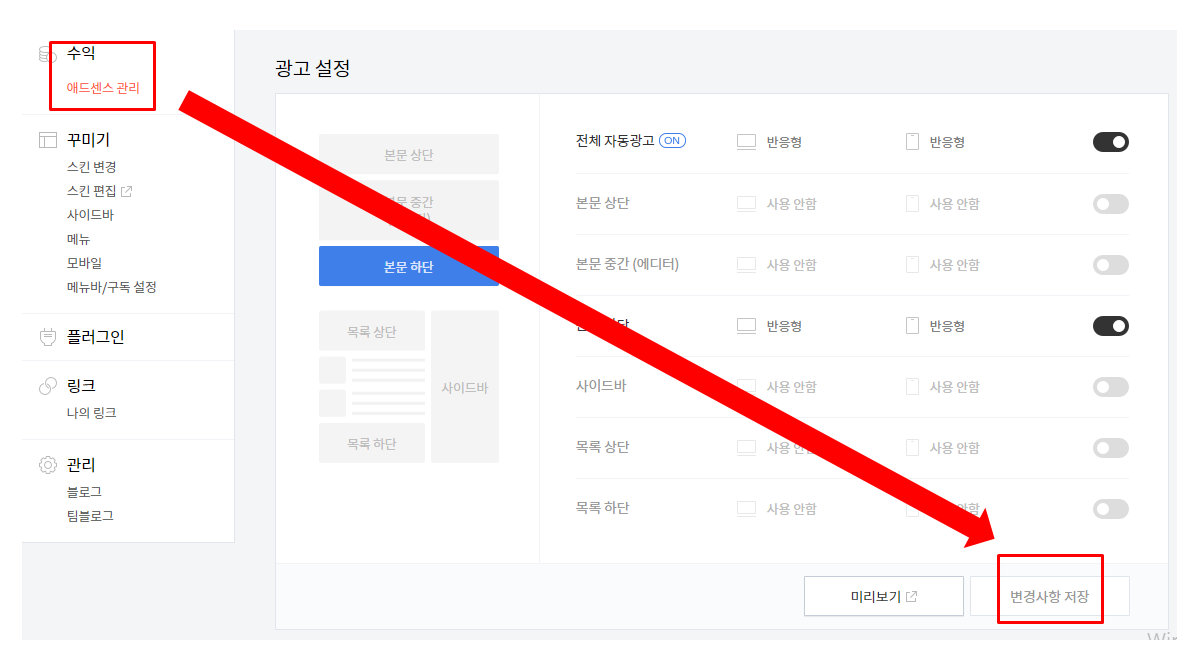Image resolution: width=1200 pixels, height=671 pixels.
Task: Click the coins icon beside 수익
Action: pyautogui.click(x=46, y=52)
